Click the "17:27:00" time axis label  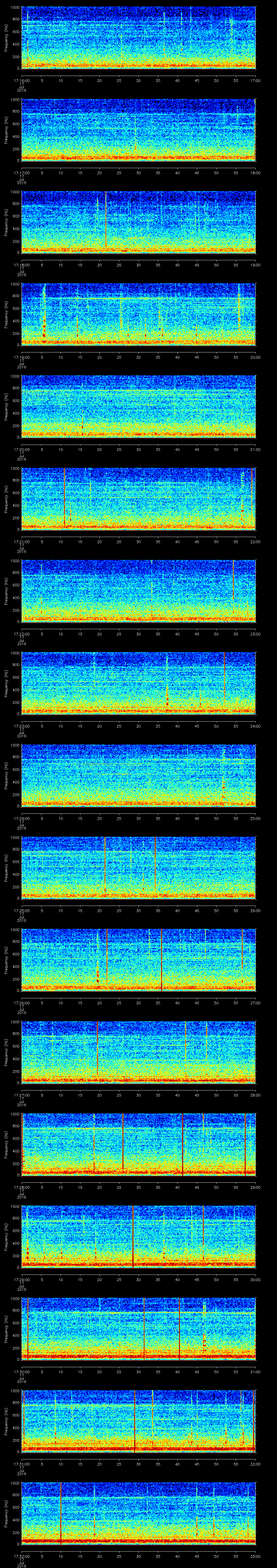click(22, 1095)
